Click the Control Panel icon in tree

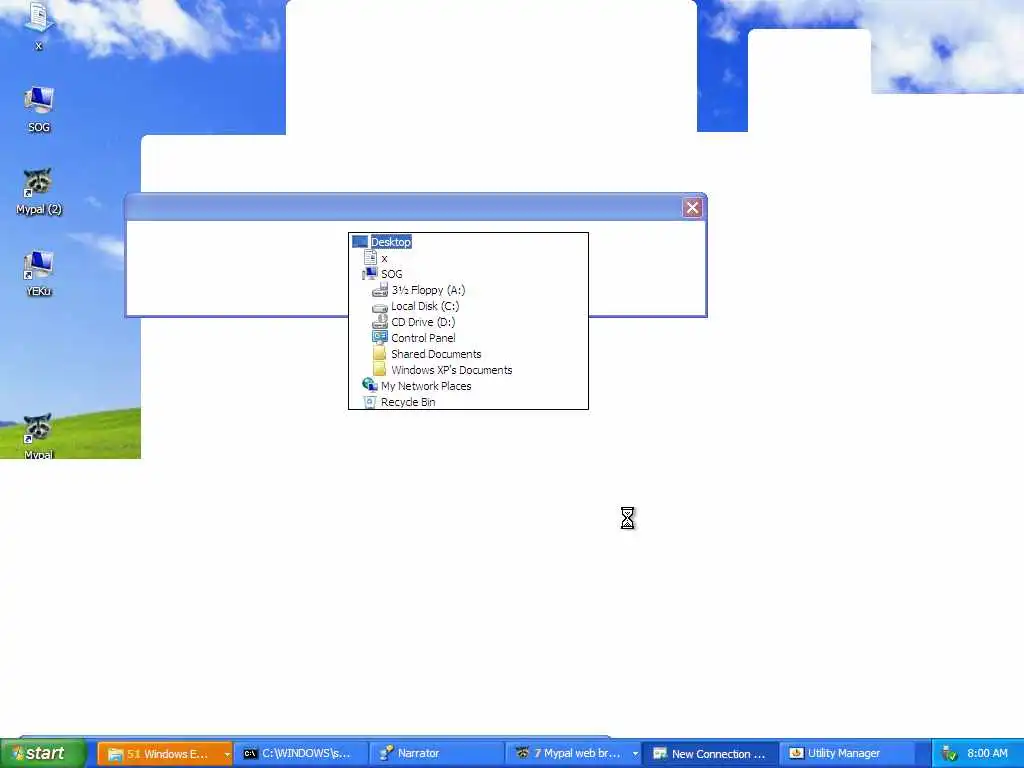(x=380, y=338)
